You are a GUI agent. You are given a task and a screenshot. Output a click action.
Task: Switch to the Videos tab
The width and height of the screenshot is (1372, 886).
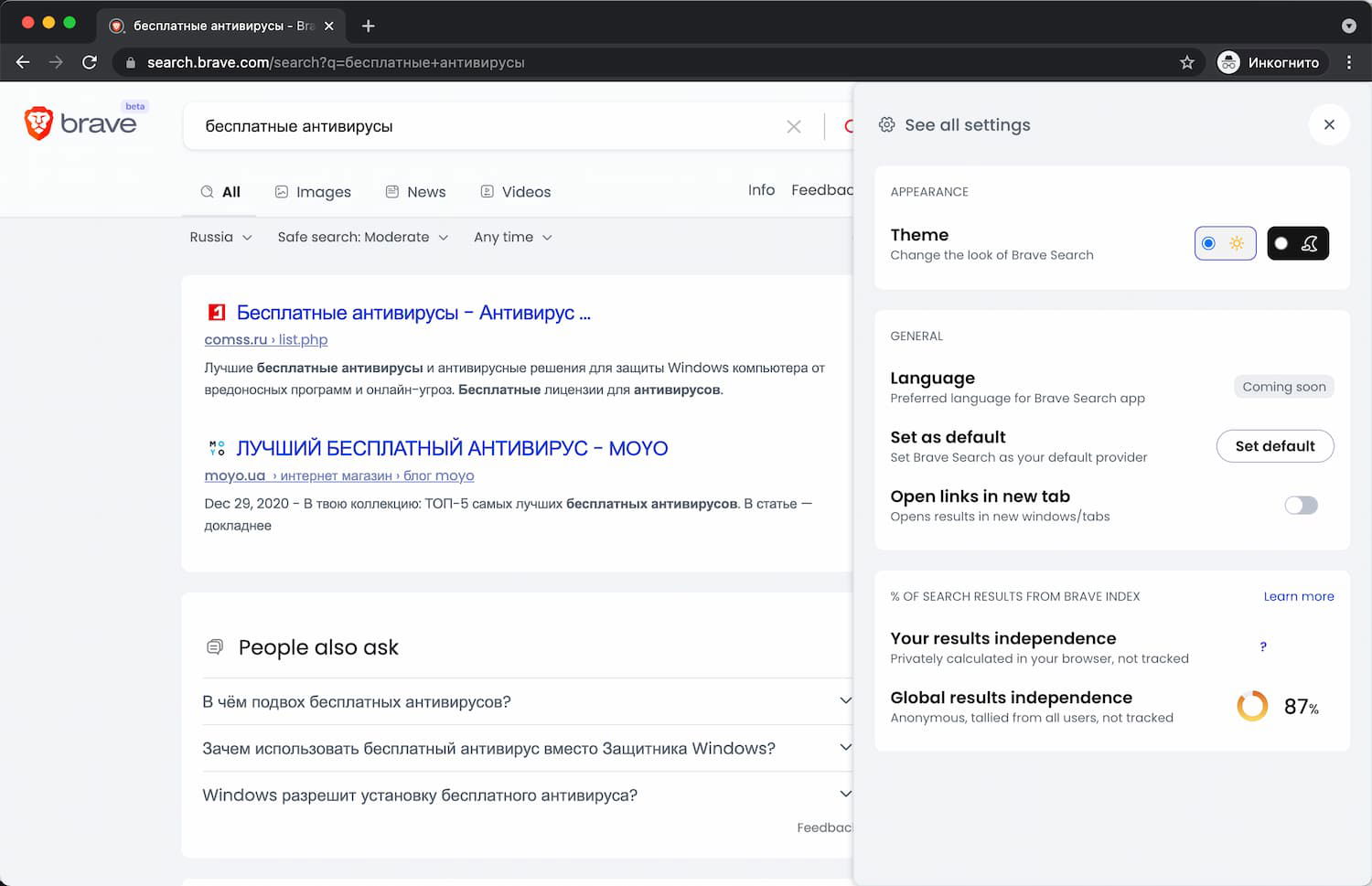click(516, 192)
